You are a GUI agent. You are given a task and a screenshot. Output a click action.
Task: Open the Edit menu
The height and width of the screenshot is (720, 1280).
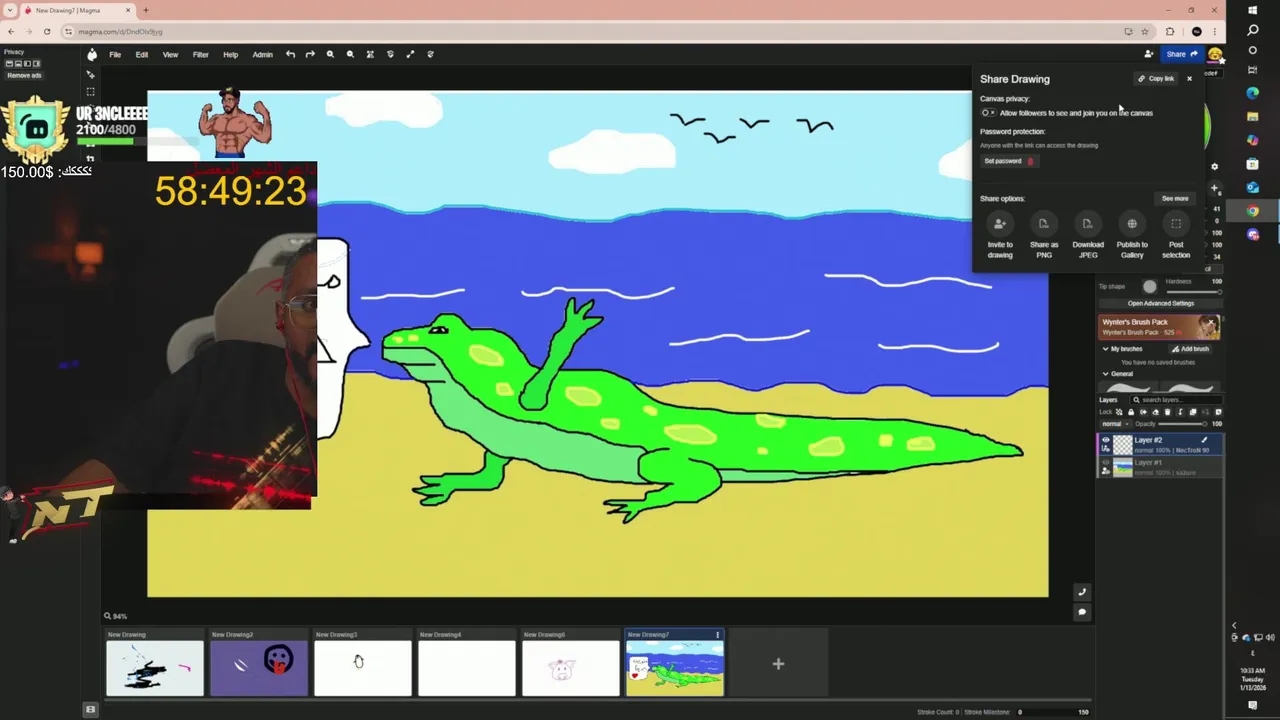point(142,55)
